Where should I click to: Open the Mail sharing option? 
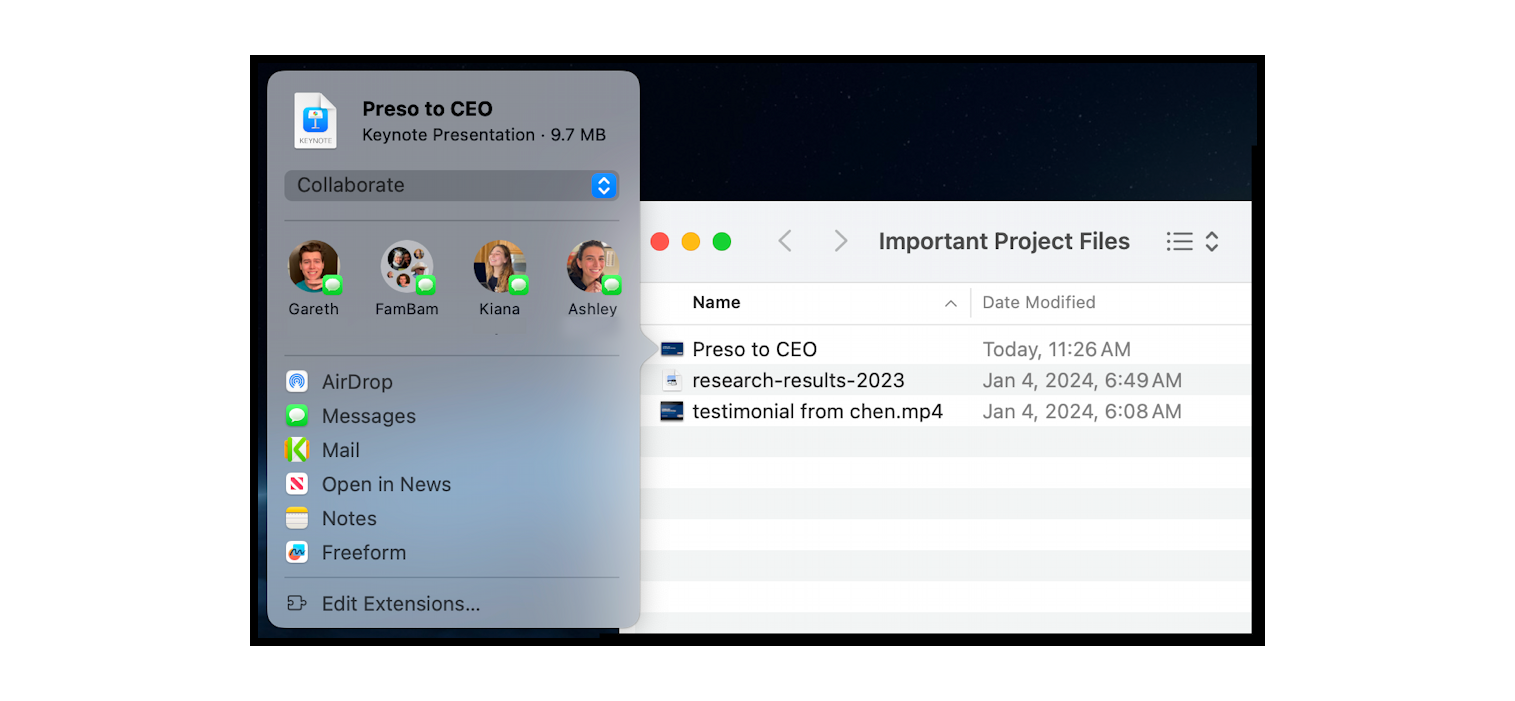pyautogui.click(x=340, y=449)
